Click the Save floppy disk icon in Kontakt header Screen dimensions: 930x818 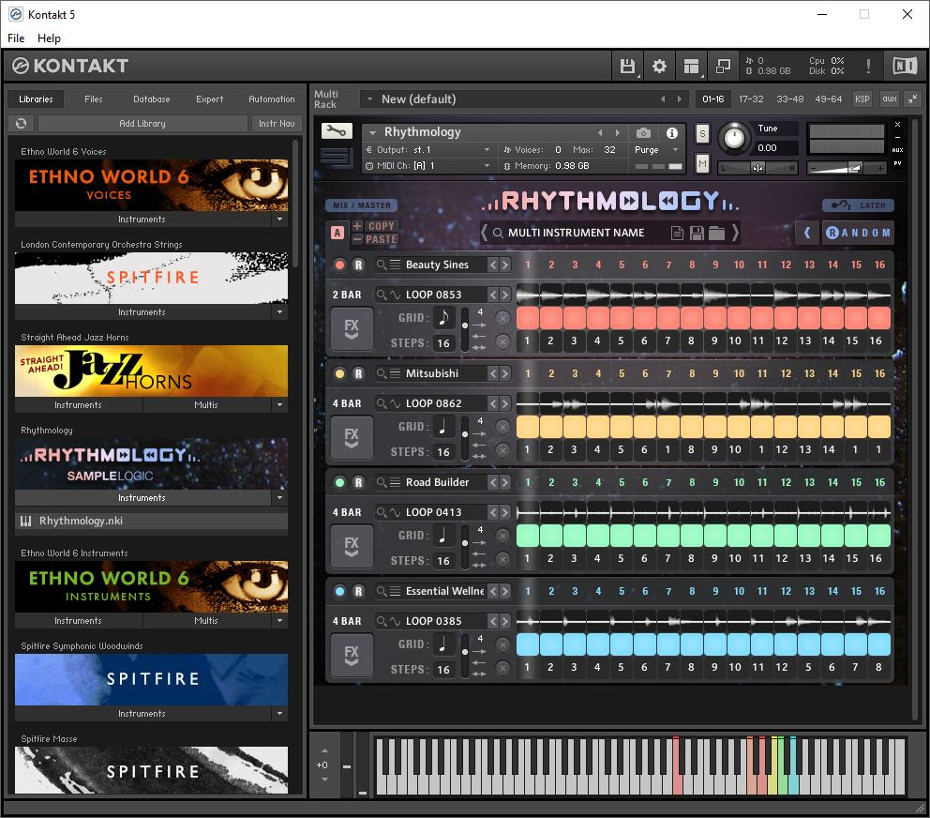tap(627, 66)
